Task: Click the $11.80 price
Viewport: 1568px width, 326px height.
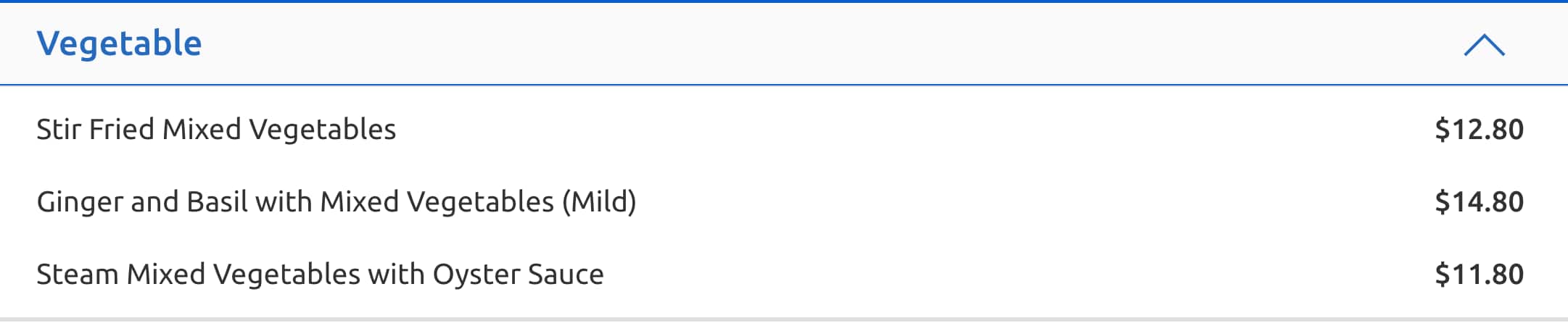Action: click(1479, 275)
